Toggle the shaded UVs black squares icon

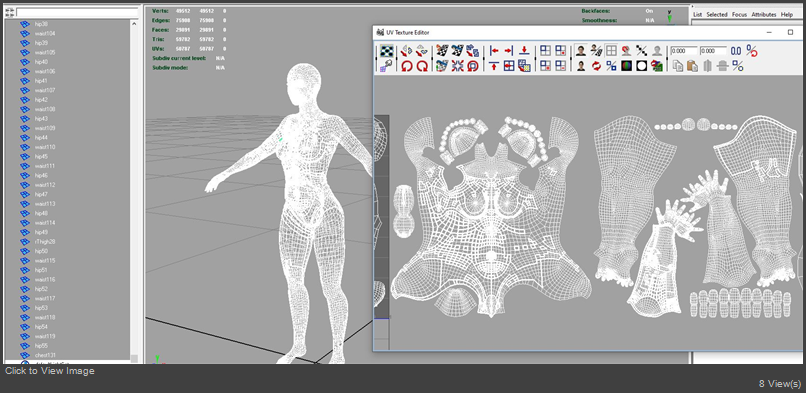click(x=642, y=50)
